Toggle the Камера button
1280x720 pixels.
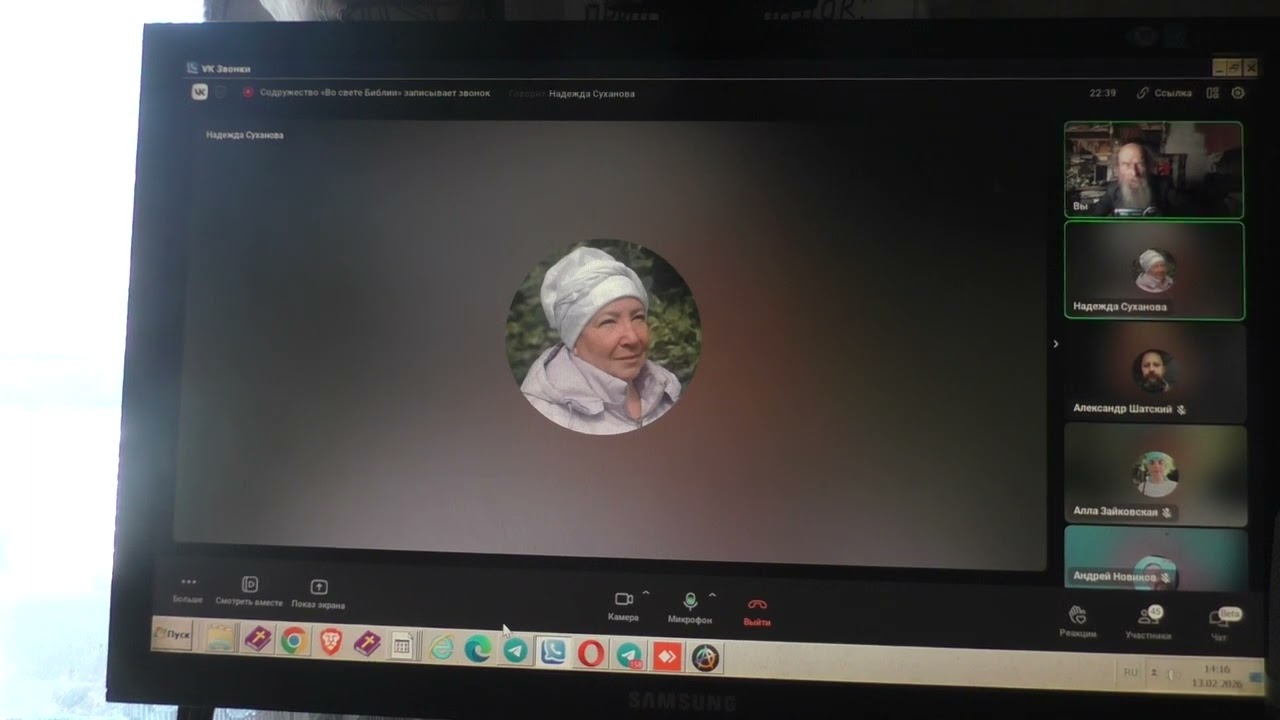point(623,605)
